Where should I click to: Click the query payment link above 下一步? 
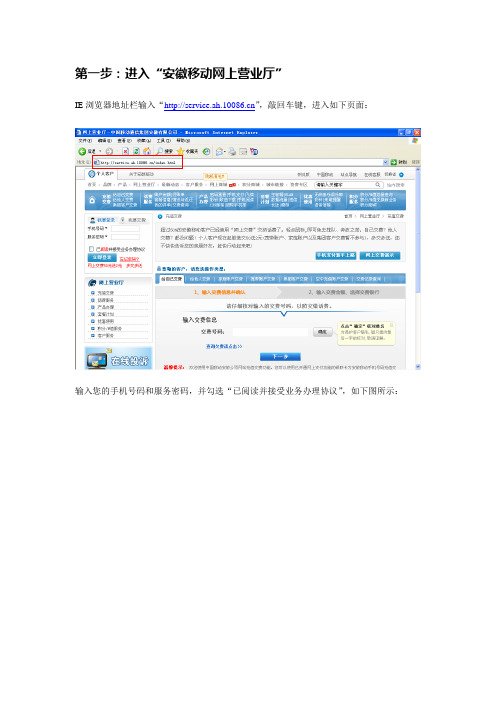224,347
